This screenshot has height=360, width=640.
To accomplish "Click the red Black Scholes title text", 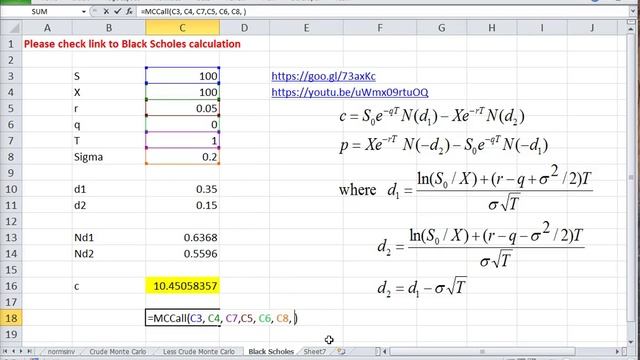I will coord(132,44).
